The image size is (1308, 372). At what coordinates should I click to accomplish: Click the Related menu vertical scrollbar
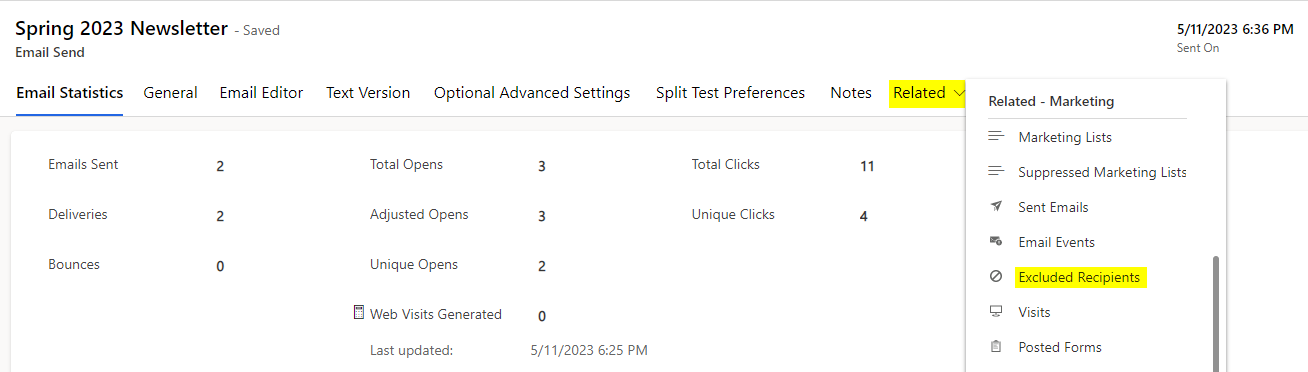coord(1216,314)
